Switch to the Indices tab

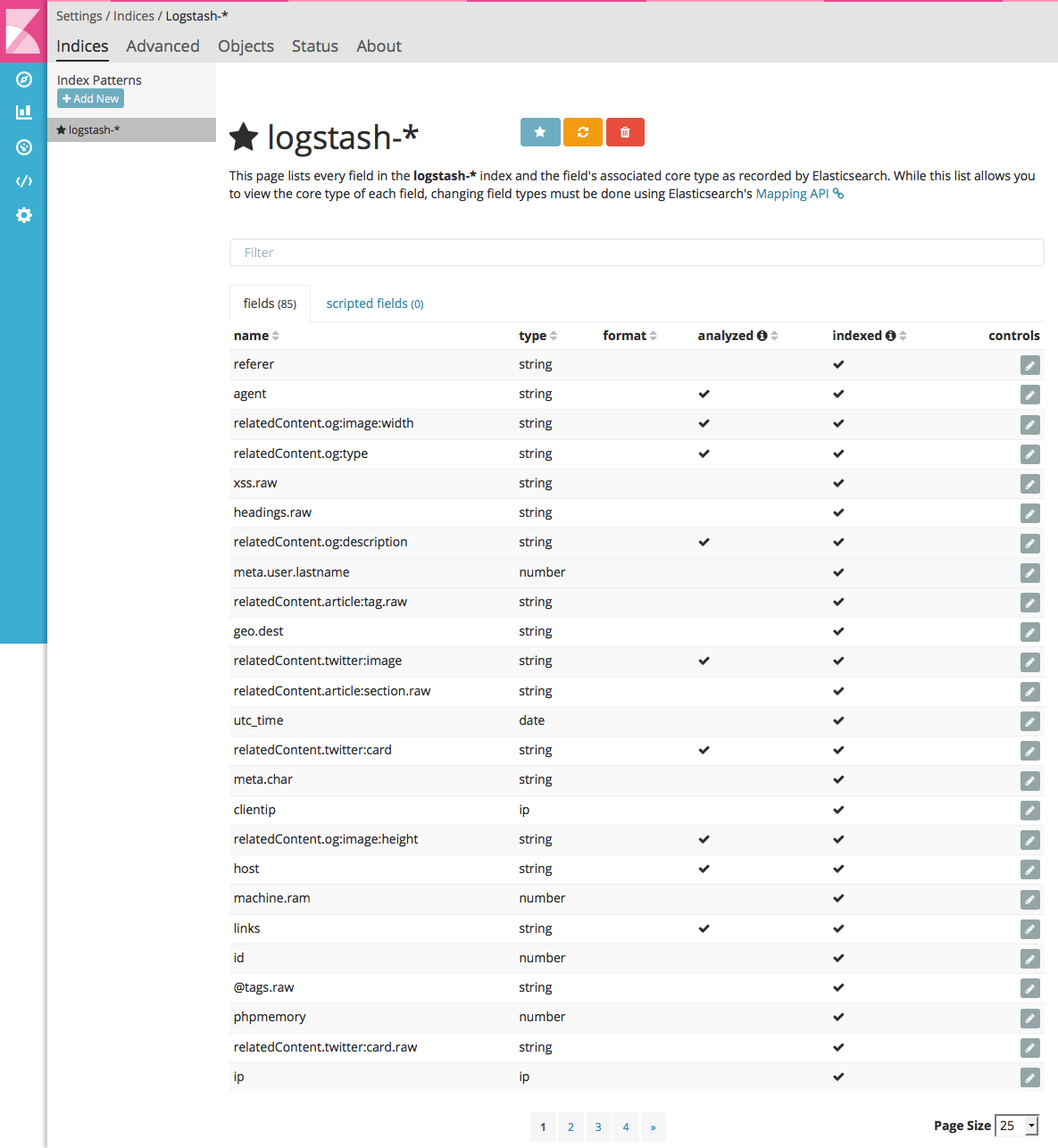[x=82, y=46]
